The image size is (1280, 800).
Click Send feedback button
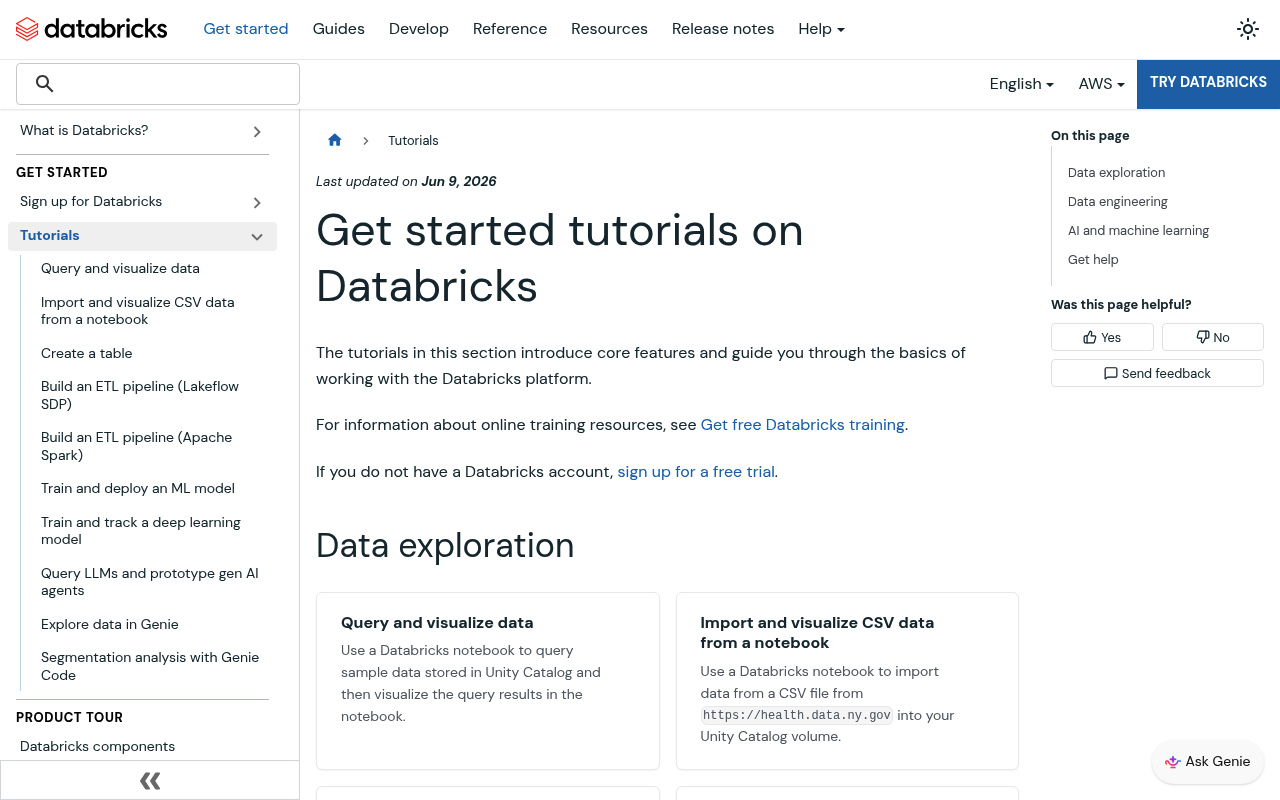(1157, 373)
